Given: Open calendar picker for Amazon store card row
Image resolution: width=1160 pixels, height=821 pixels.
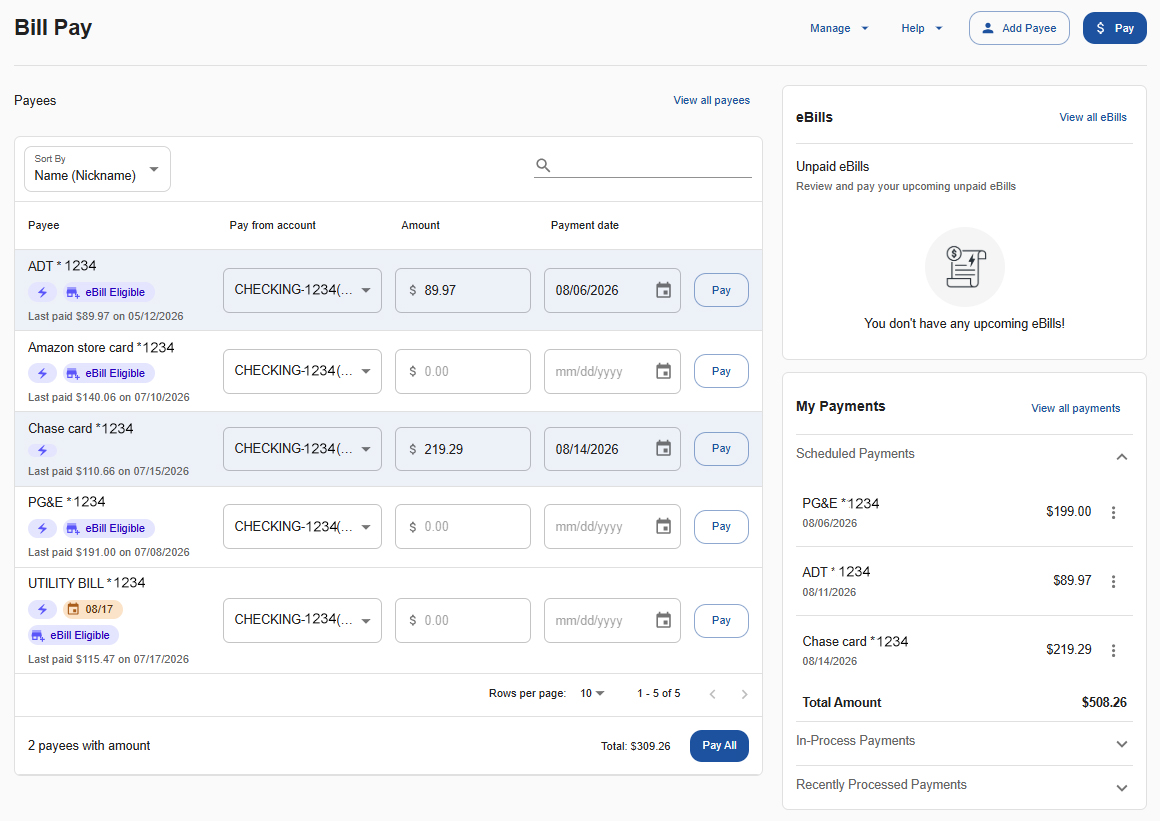Looking at the screenshot, I should point(664,371).
